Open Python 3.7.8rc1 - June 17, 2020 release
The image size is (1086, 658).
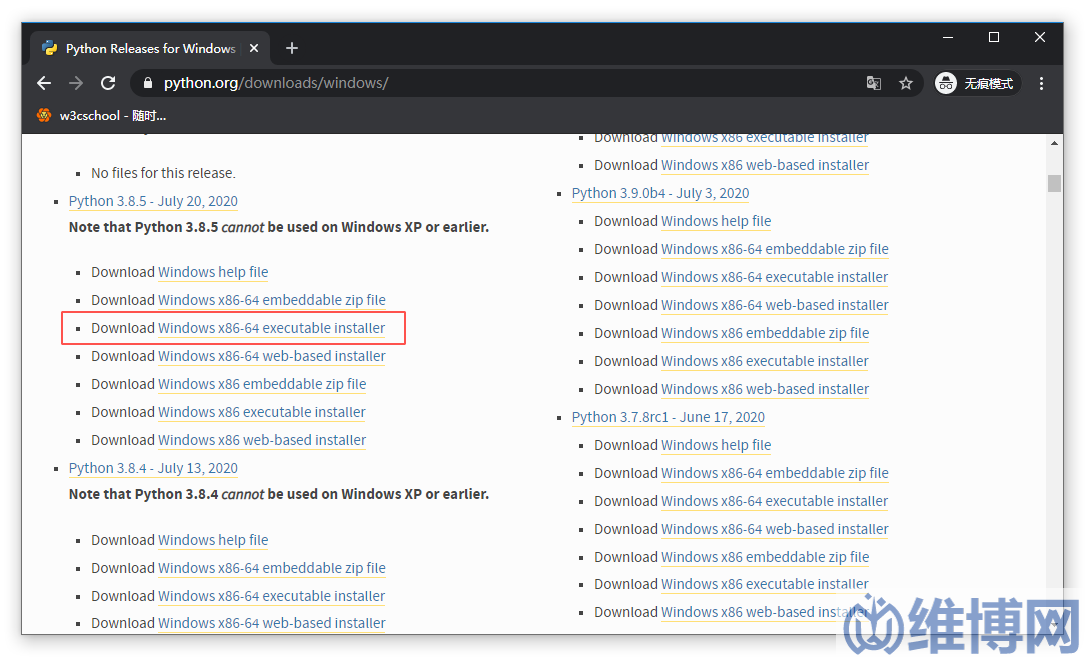(668, 417)
